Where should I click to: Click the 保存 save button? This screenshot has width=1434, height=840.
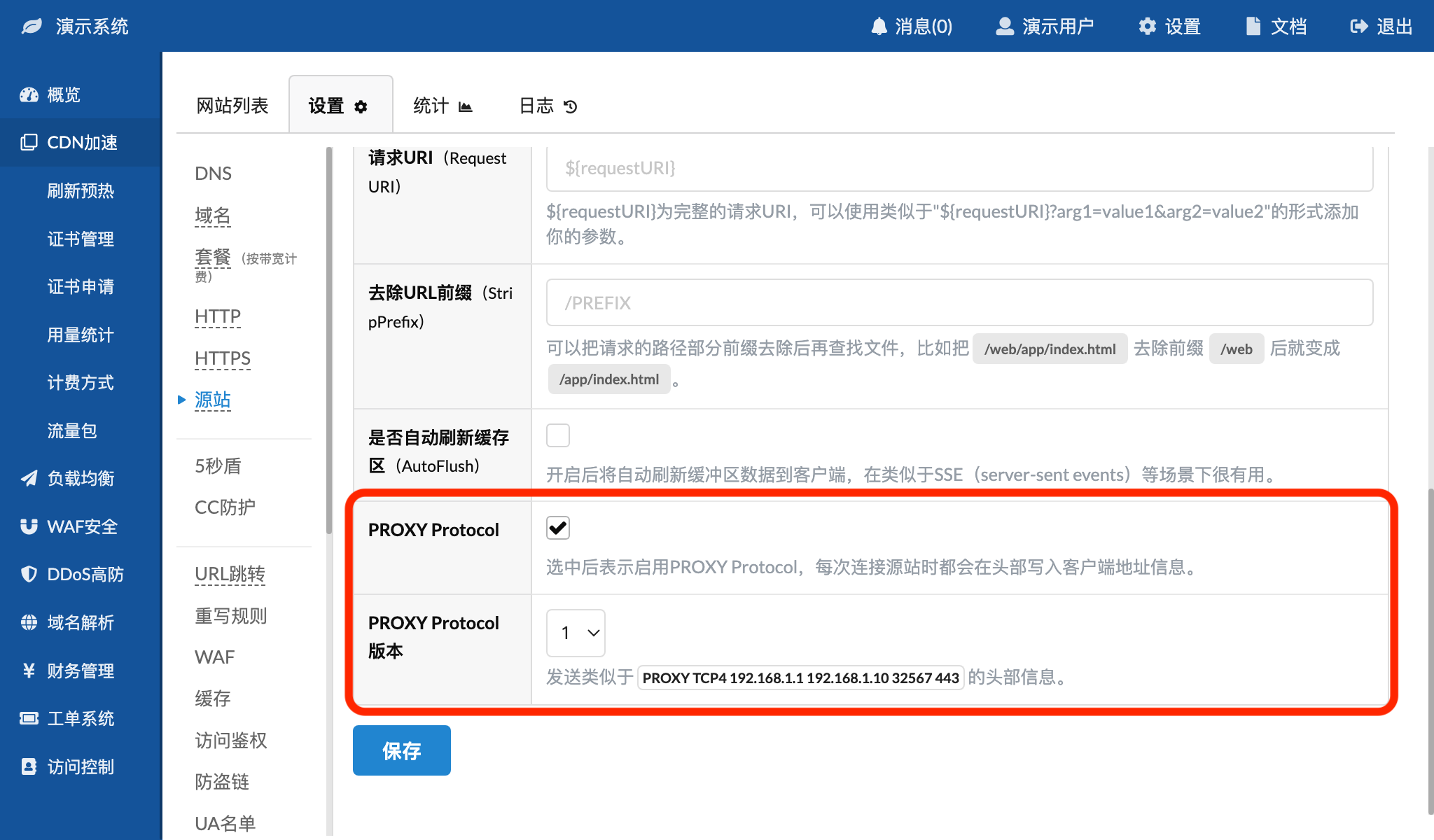pos(401,750)
